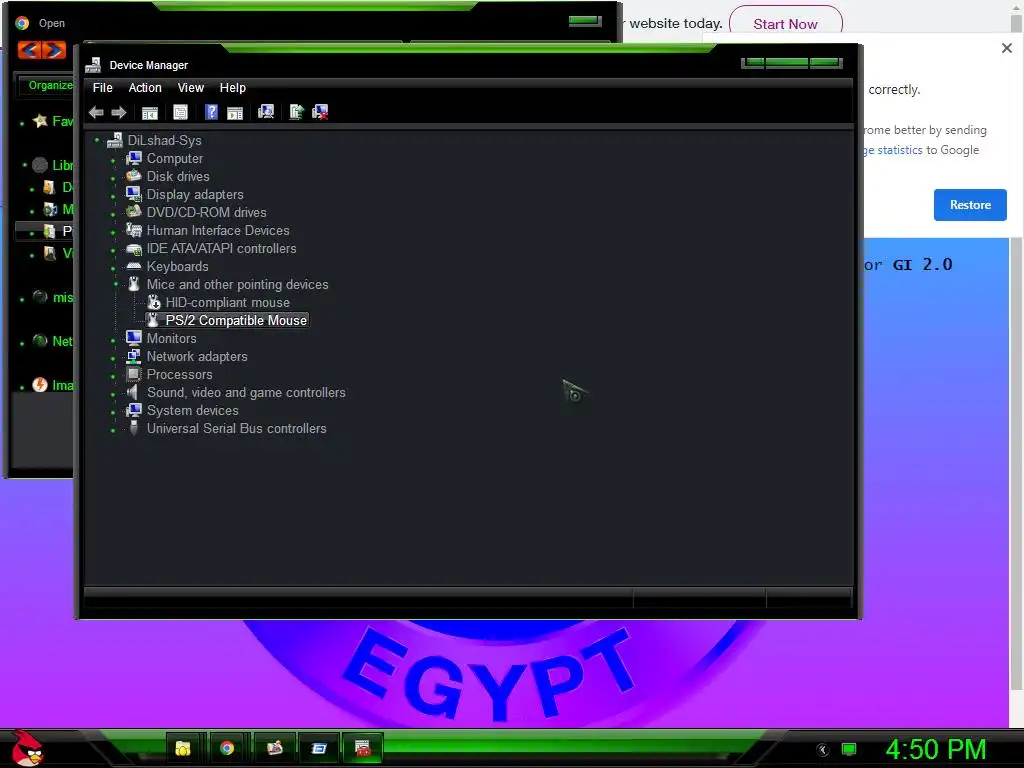Image resolution: width=1024 pixels, height=768 pixels.
Task: Click the Processors category icon
Action: click(134, 374)
